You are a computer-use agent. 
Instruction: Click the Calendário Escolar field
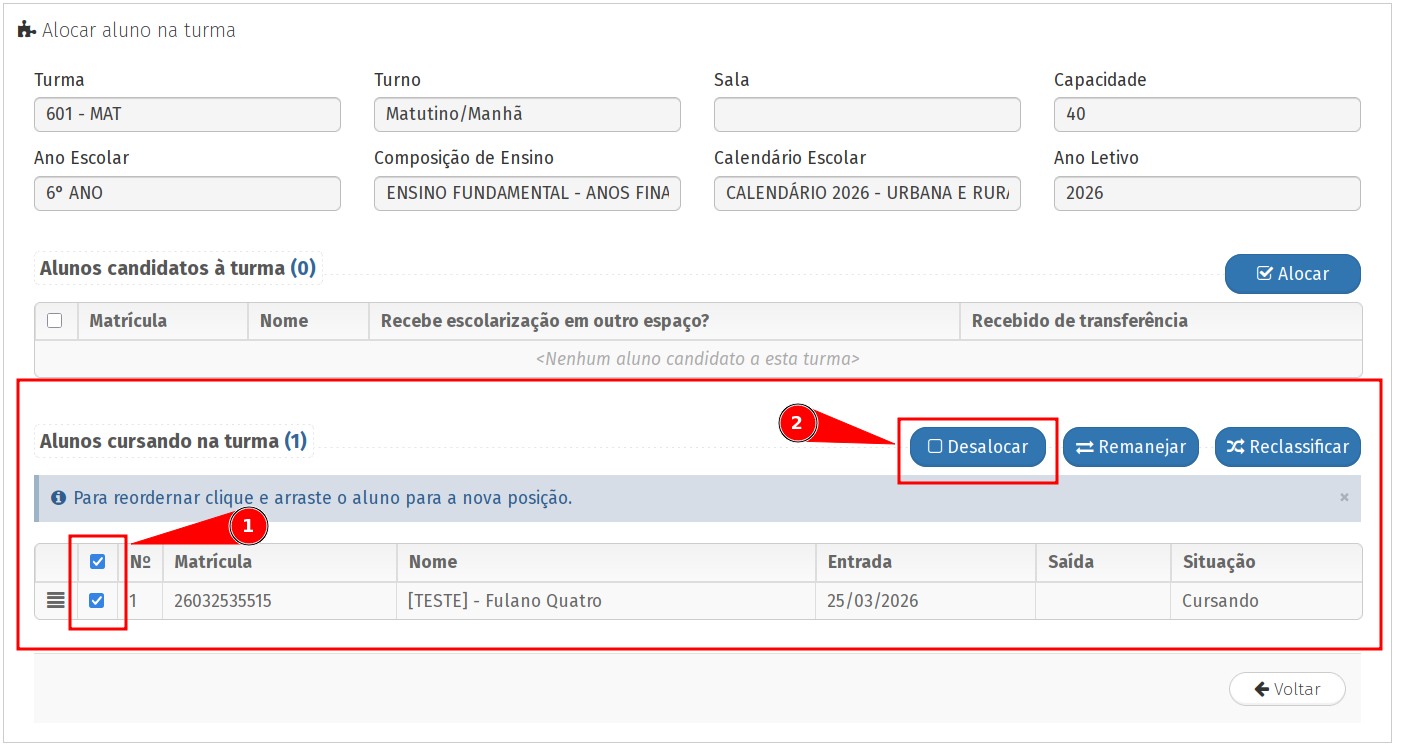pos(867,193)
